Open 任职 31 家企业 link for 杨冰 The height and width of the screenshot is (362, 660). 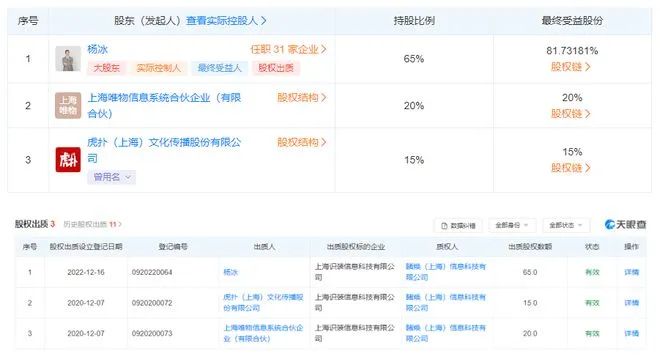[x=288, y=49]
